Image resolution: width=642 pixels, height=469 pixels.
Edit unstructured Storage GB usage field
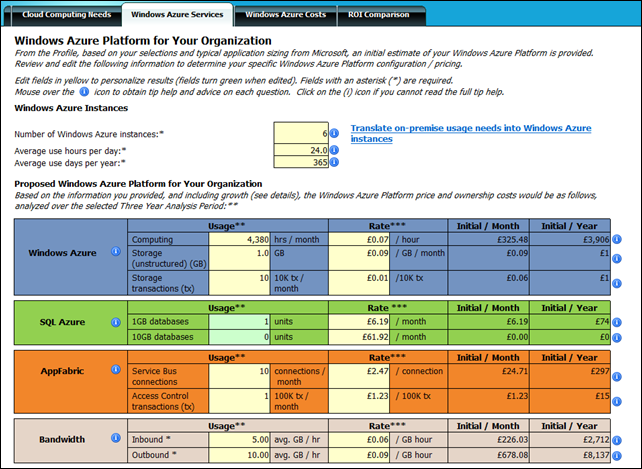pyautogui.click(x=239, y=258)
